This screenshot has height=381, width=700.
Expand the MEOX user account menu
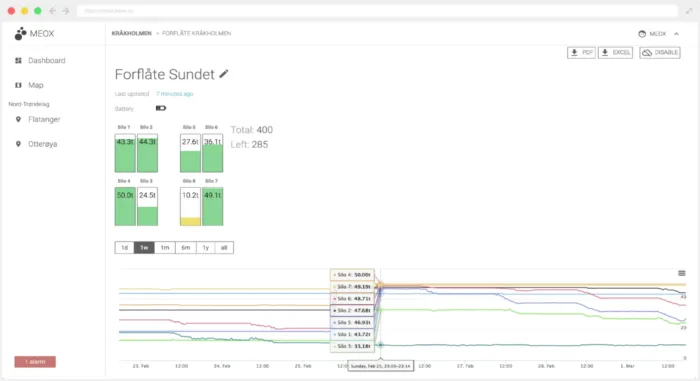tap(658, 33)
